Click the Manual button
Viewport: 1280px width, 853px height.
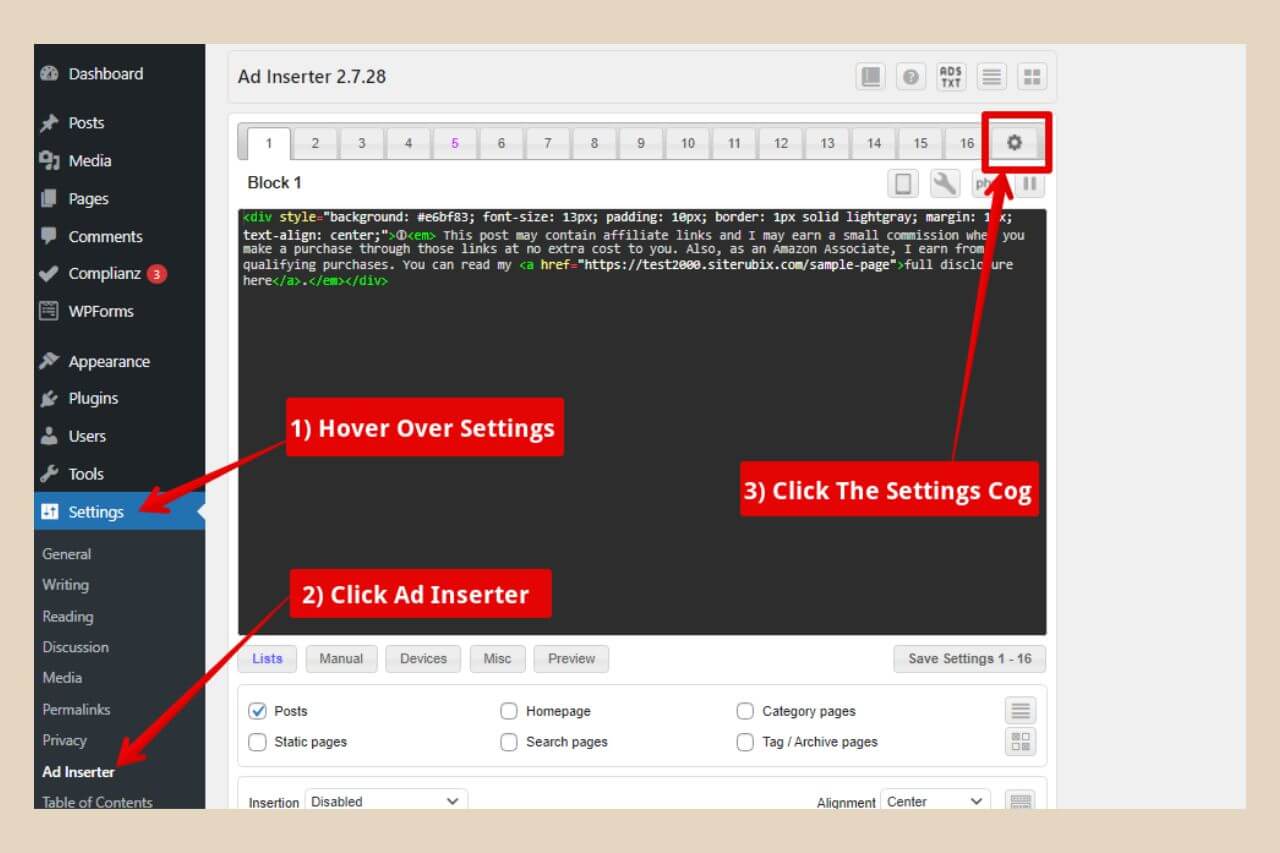[x=341, y=659]
